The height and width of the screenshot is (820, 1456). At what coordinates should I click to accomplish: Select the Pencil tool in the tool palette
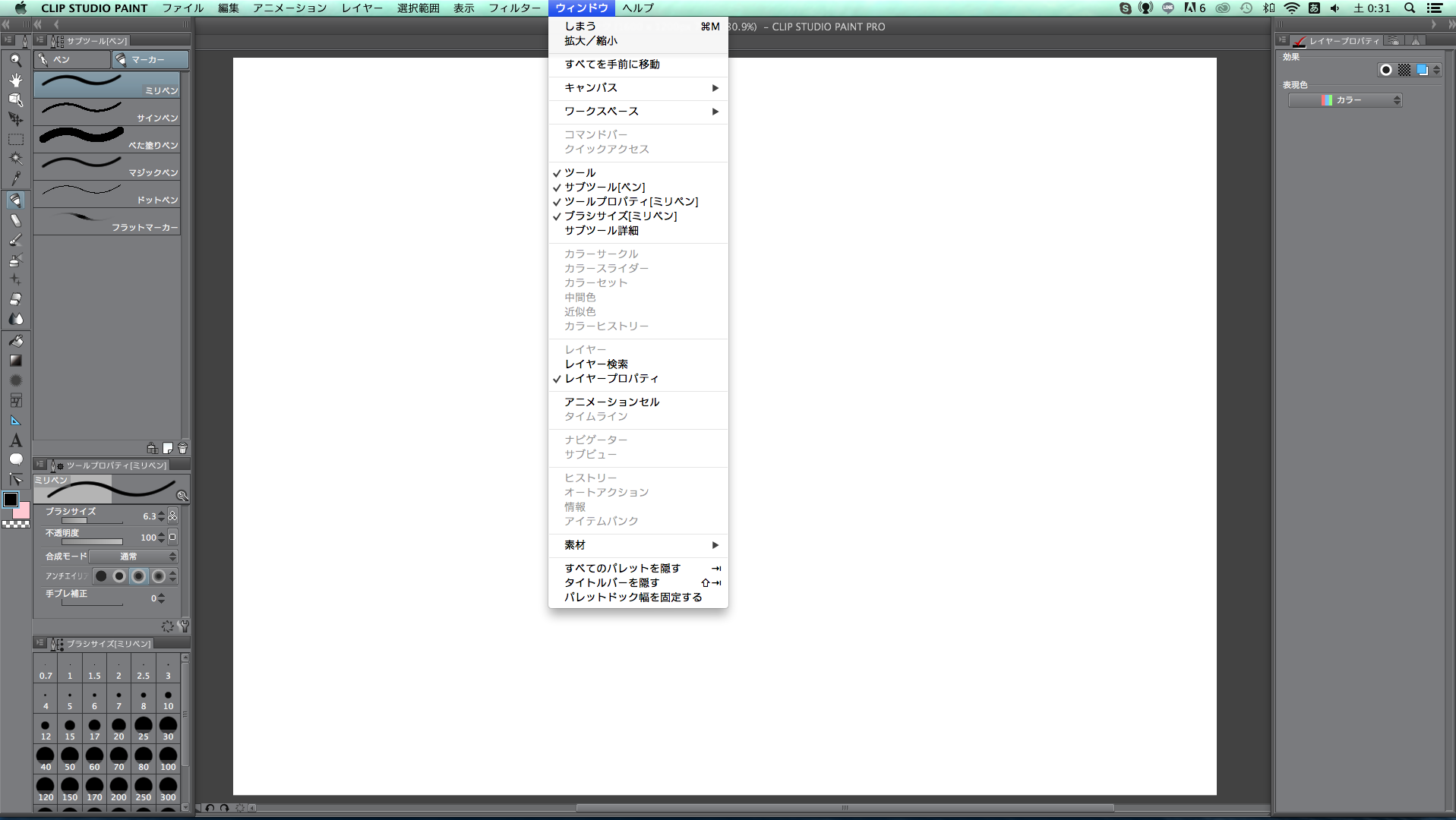pos(15,220)
